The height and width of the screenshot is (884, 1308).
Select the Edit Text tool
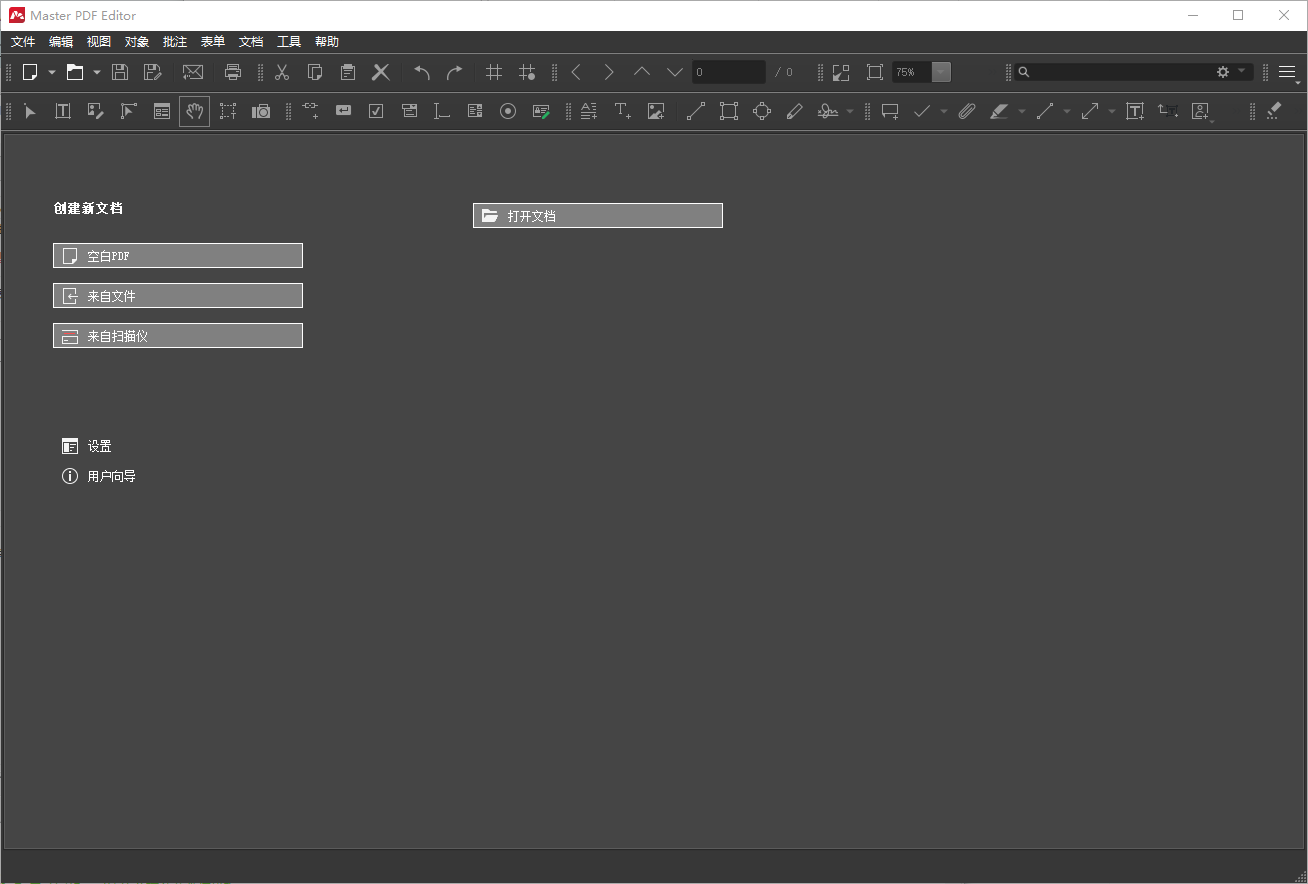62,111
